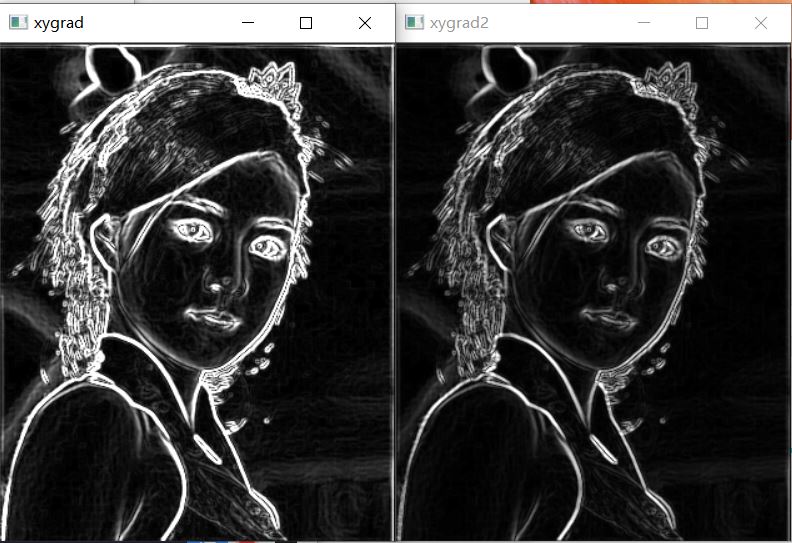792x543 pixels.
Task: Click the edge image in xygrad2 window
Action: (x=593, y=293)
